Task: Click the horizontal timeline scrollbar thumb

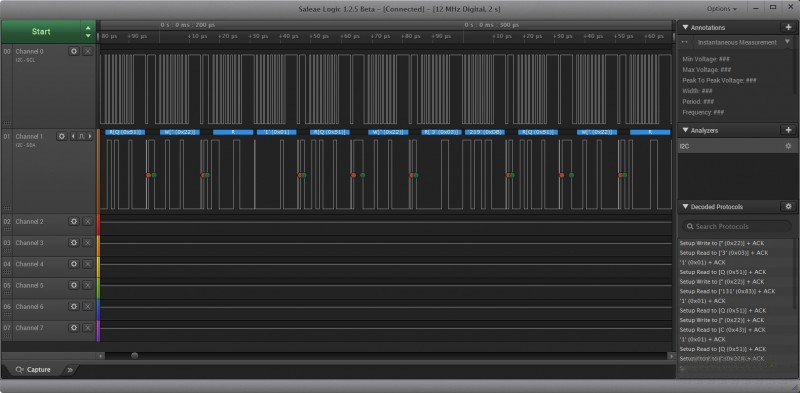Action: pyautogui.click(x=135, y=356)
